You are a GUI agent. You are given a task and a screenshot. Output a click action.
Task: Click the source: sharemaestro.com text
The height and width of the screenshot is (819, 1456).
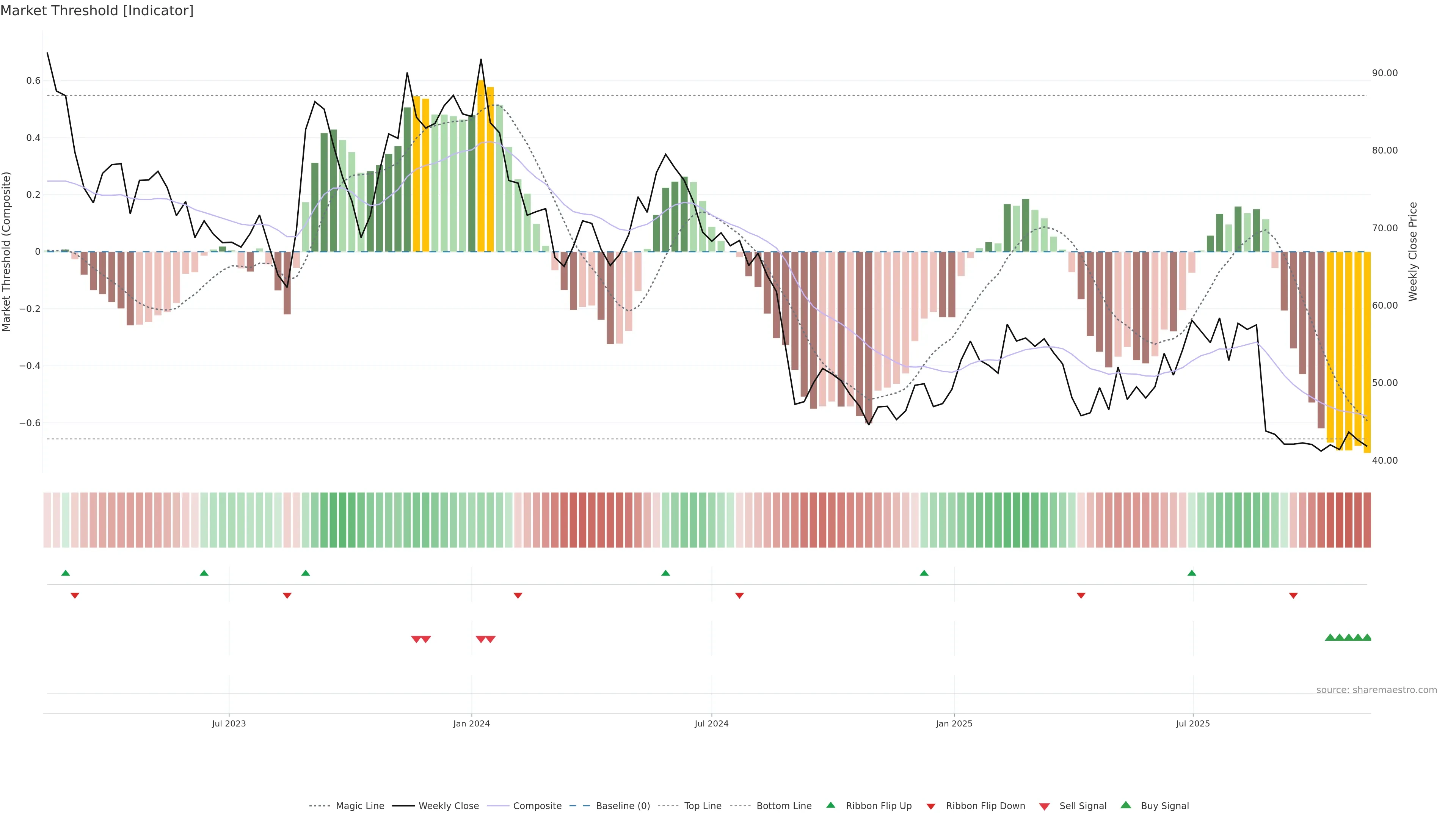[1376, 690]
